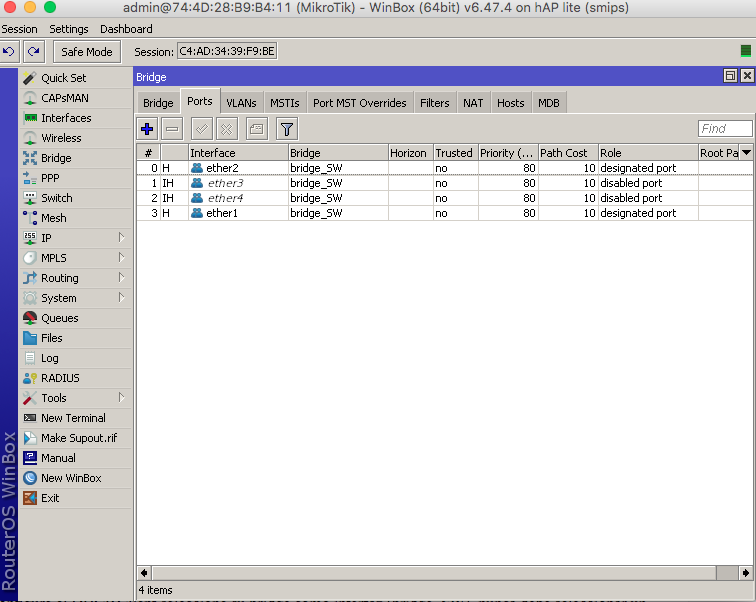Click Exit in sidebar
This screenshot has width=756, height=602.
click(75, 498)
